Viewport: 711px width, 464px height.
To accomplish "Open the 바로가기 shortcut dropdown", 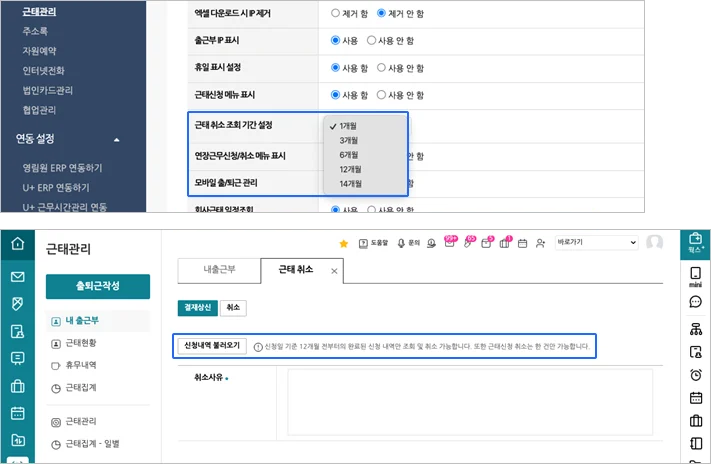I will 596,243.
